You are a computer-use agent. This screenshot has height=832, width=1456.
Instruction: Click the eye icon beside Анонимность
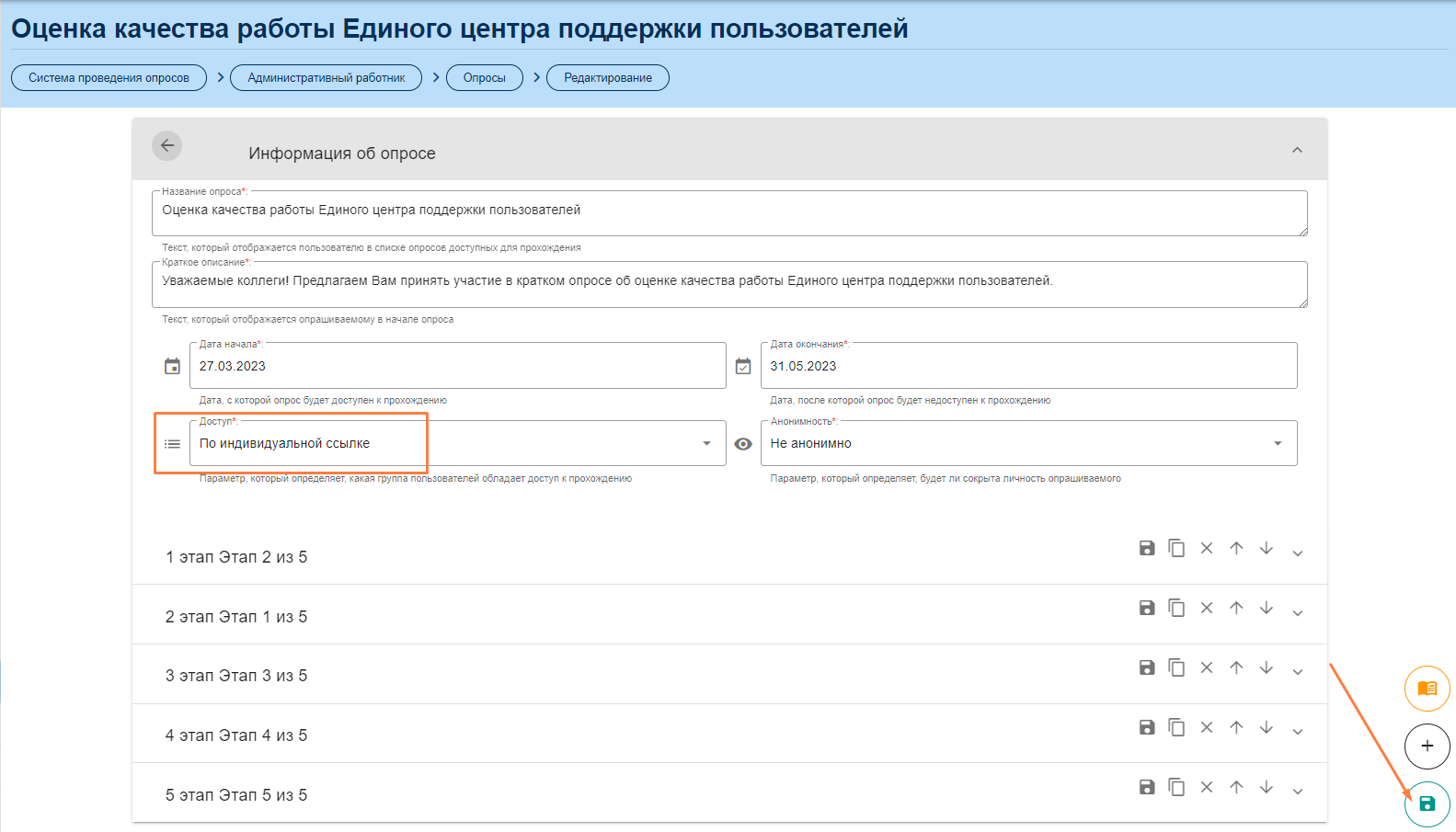pos(743,444)
